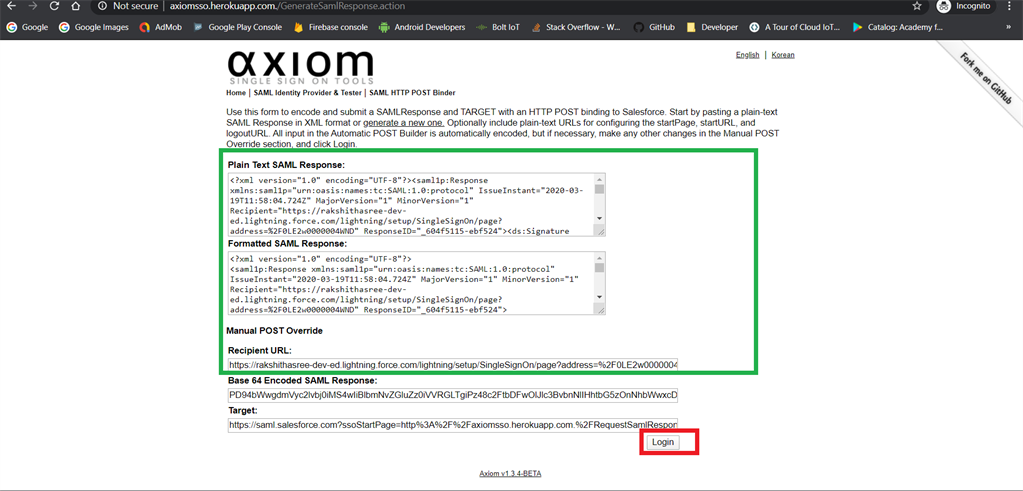Click Plain Text SAML textarea resize grip
Image resolution: width=1023 pixels, height=491 pixels.
click(600, 231)
